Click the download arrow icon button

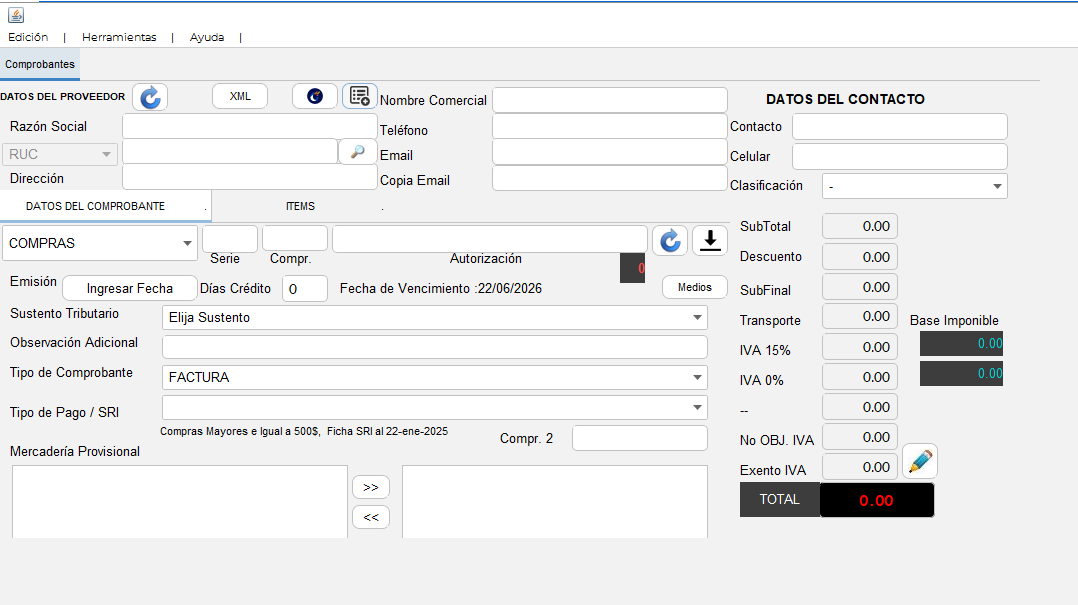710,241
